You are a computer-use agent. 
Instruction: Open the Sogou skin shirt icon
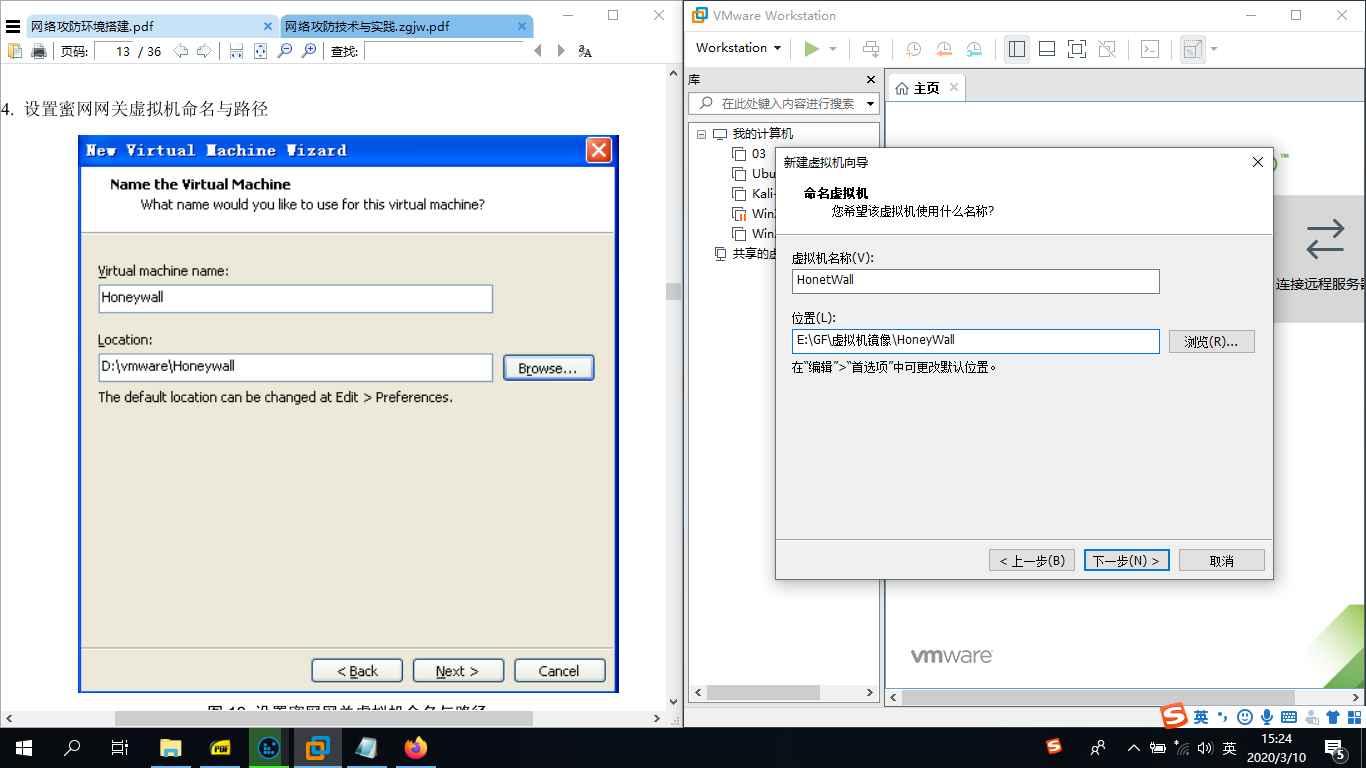pos(1332,717)
